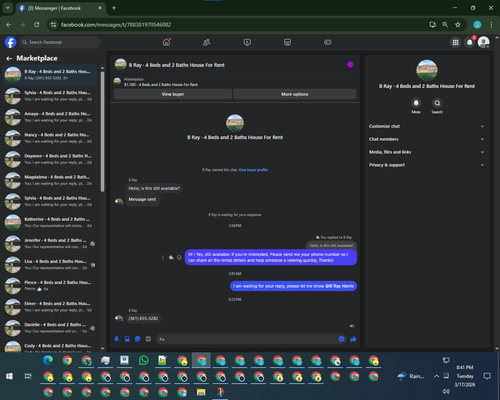Open the Dayanne conversation in list
The image size is (500, 400).
point(50,159)
